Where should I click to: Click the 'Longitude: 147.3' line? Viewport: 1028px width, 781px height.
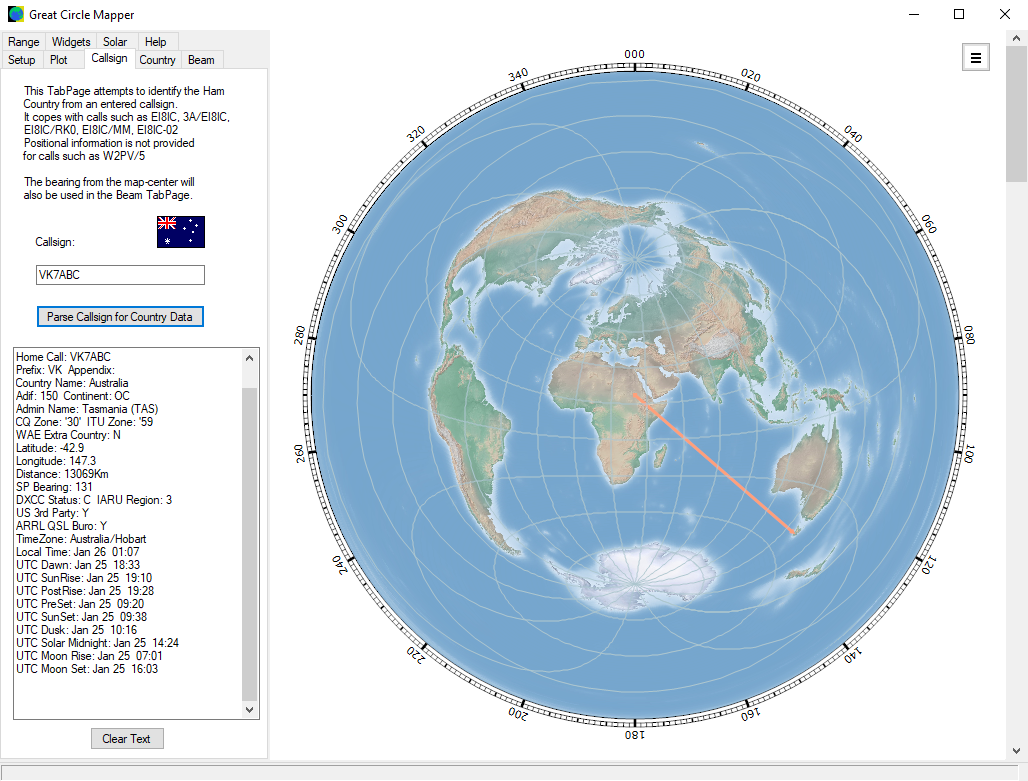pyautogui.click(x=56, y=461)
